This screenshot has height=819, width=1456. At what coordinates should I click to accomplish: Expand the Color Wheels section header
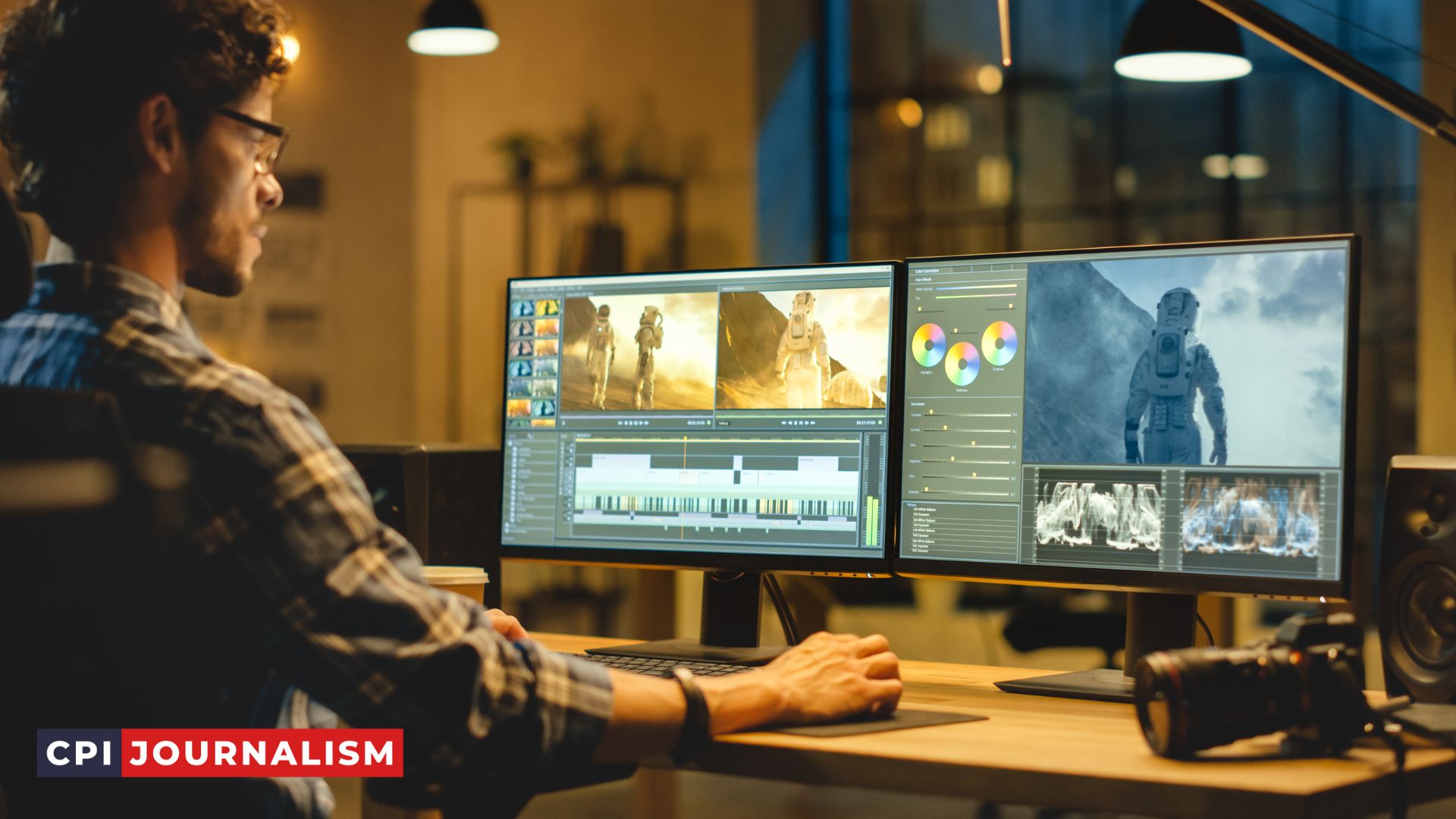(x=923, y=278)
